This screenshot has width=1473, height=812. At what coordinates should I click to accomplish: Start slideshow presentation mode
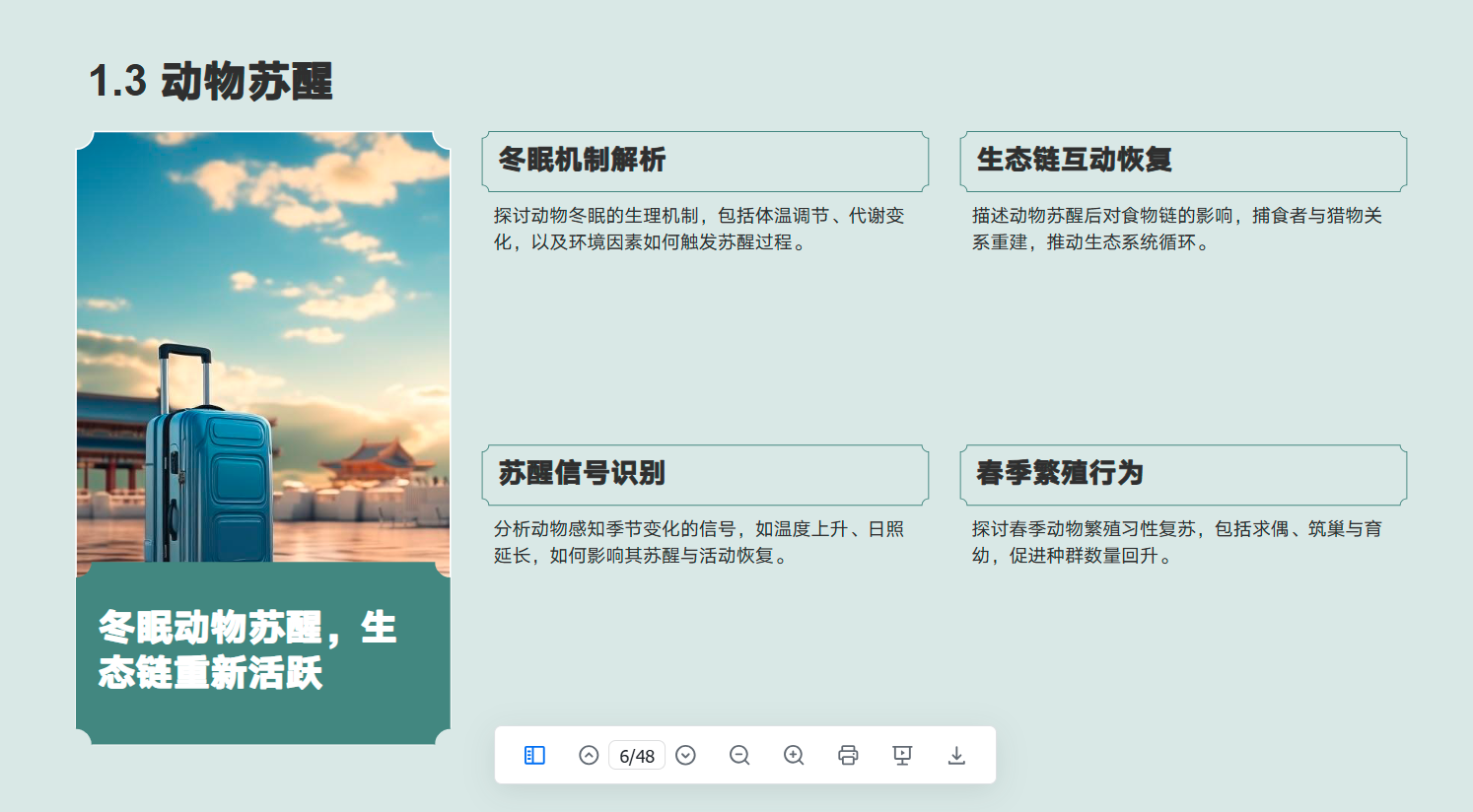(902, 755)
